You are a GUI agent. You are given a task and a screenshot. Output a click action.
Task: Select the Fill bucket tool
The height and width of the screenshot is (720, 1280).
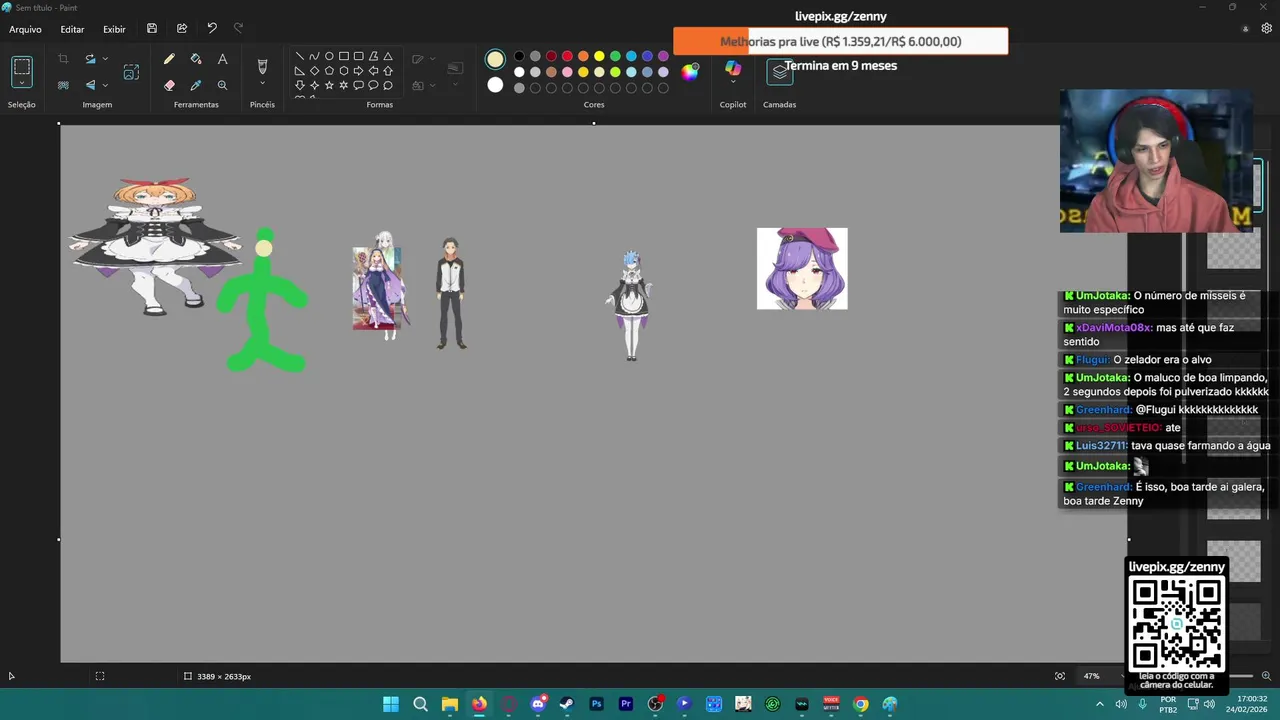point(196,60)
